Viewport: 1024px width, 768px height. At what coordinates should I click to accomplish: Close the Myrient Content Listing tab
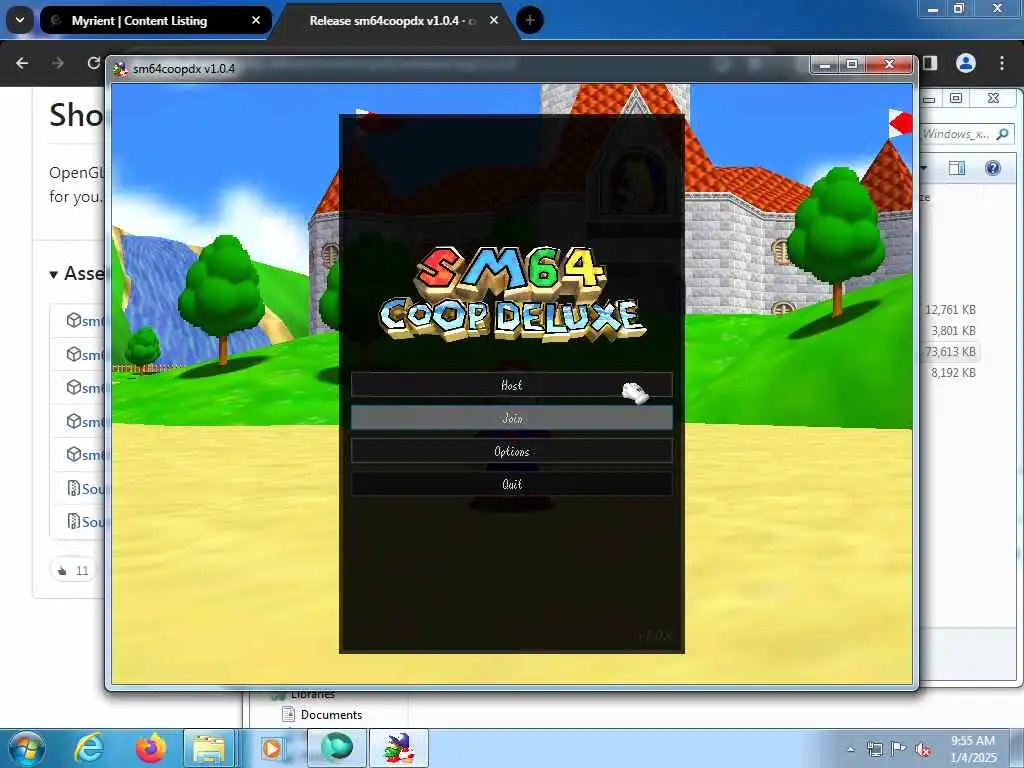tap(256, 20)
